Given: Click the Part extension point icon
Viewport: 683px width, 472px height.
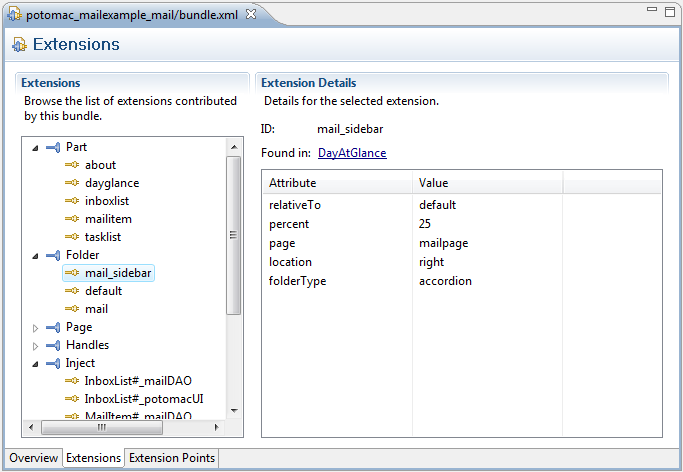Looking at the screenshot, I should [x=53, y=147].
